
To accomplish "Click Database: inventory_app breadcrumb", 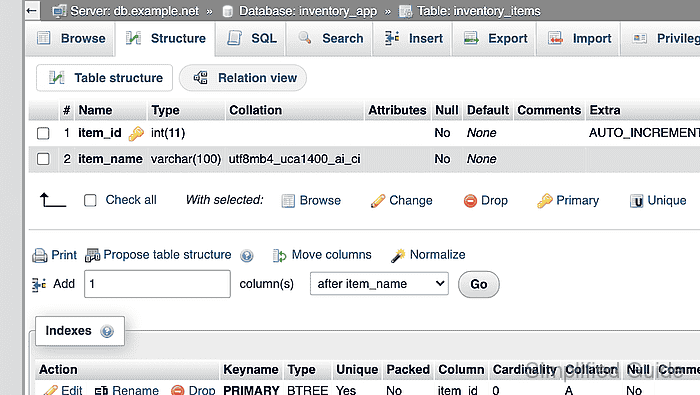I will coord(308,11).
